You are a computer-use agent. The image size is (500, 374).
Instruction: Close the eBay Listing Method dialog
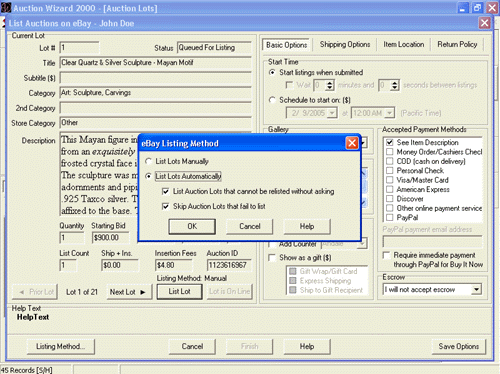pos(352,143)
